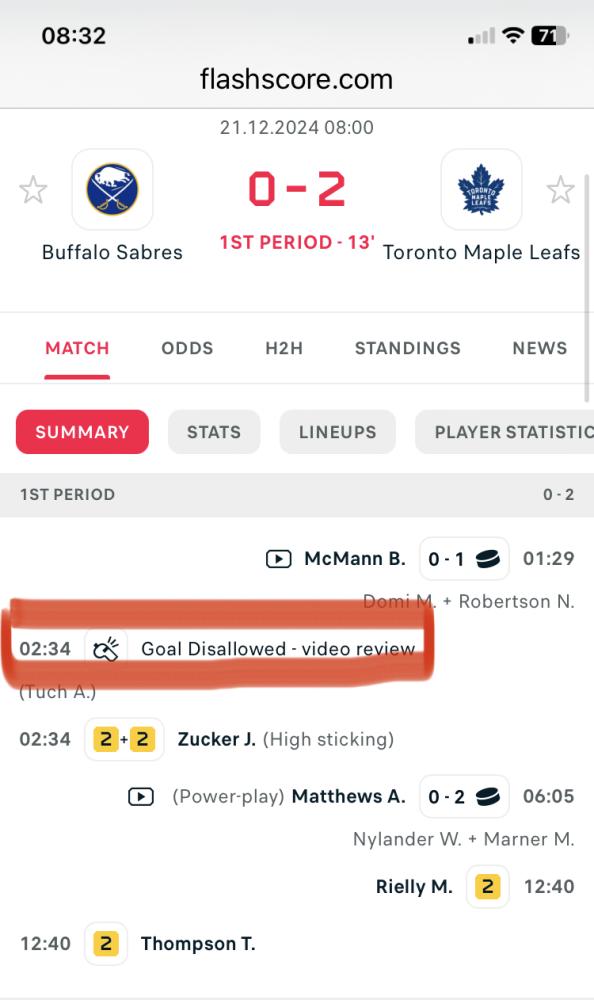Favorite Buffalo Sabres with the star icon

(x=33, y=190)
